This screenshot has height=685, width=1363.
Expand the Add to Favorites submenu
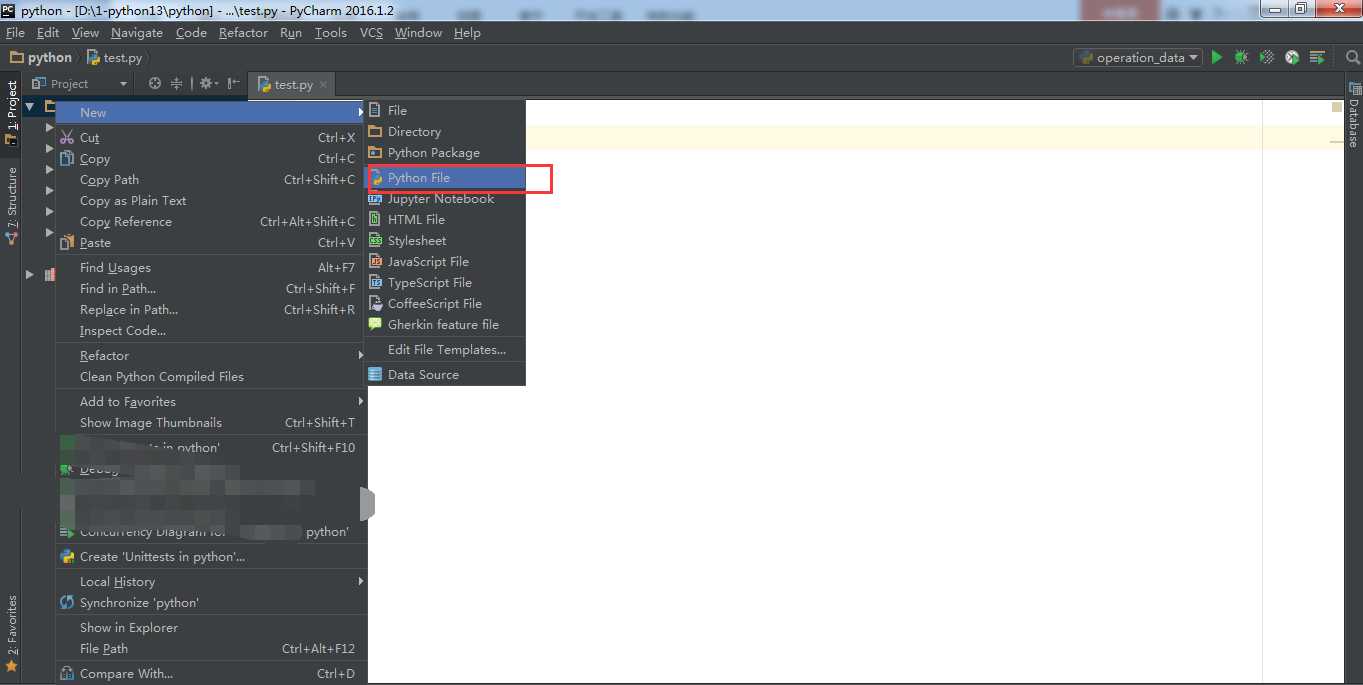click(211, 401)
